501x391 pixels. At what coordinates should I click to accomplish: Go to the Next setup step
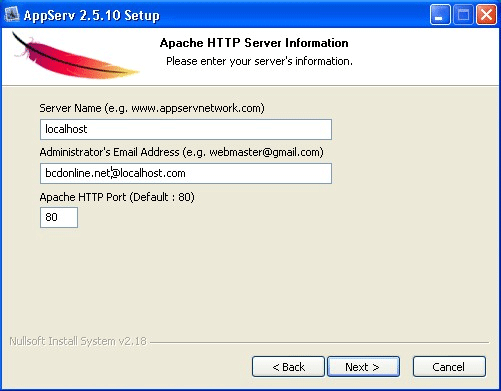(x=363, y=367)
